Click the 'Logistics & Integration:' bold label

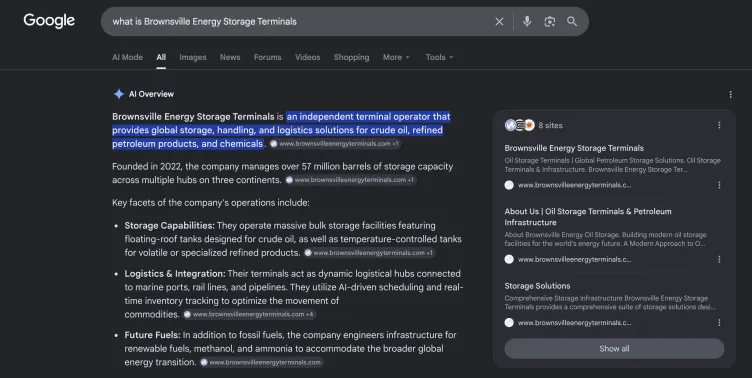(175, 274)
